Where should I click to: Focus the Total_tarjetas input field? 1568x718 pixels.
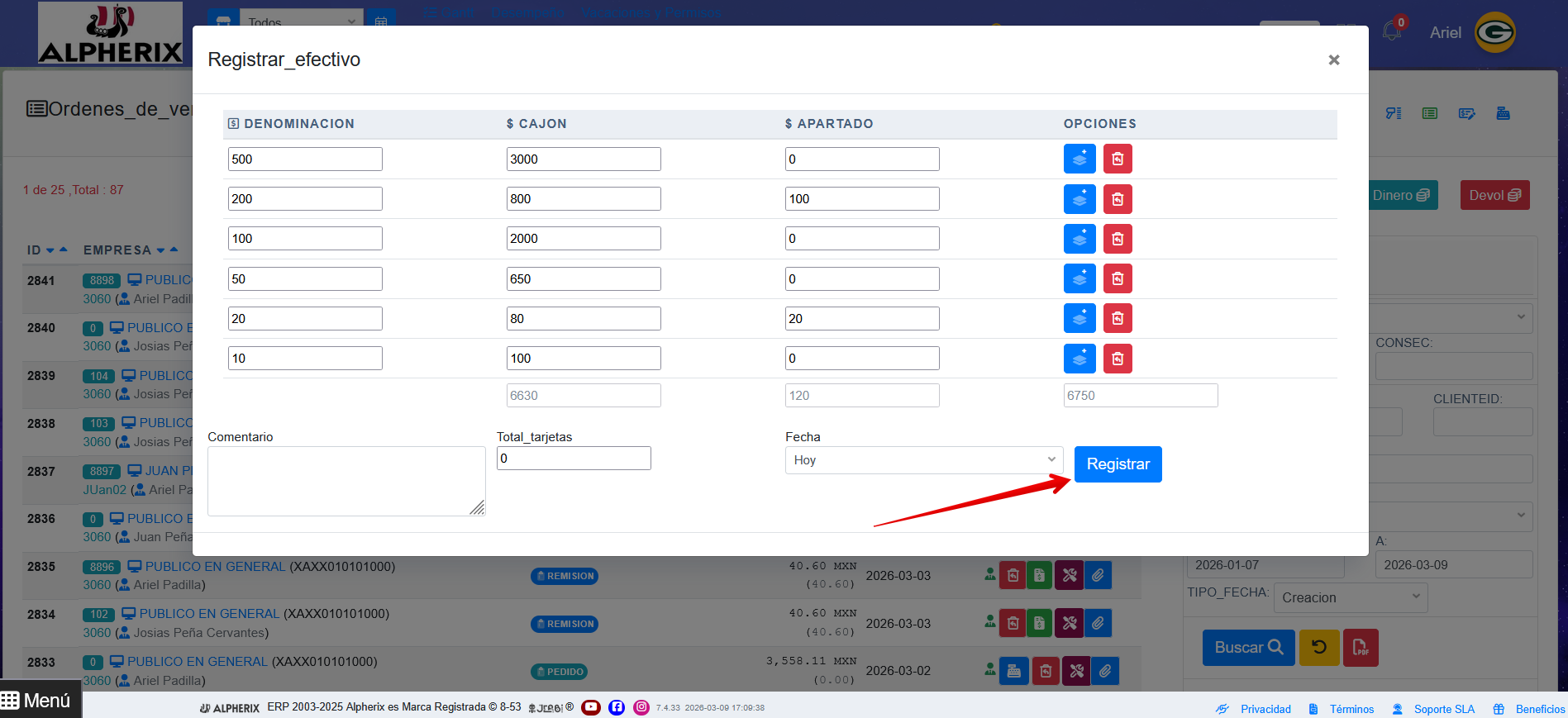574,459
